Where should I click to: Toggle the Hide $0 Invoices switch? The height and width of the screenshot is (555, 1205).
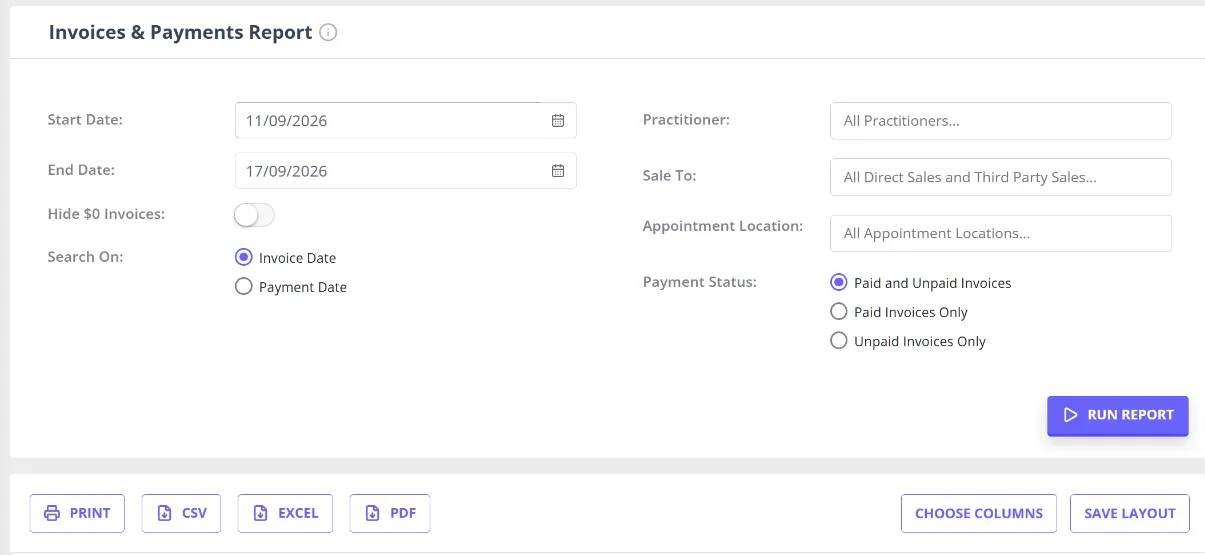coord(254,215)
